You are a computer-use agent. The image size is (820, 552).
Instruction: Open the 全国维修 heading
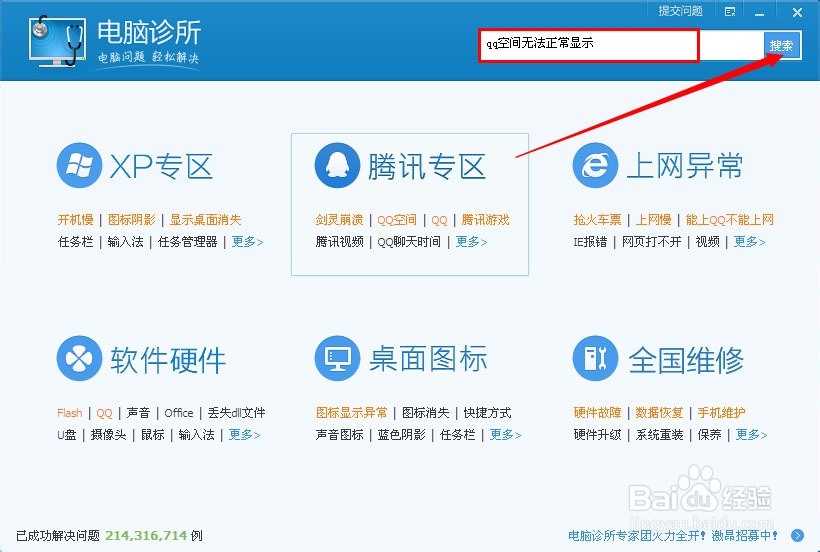click(686, 359)
